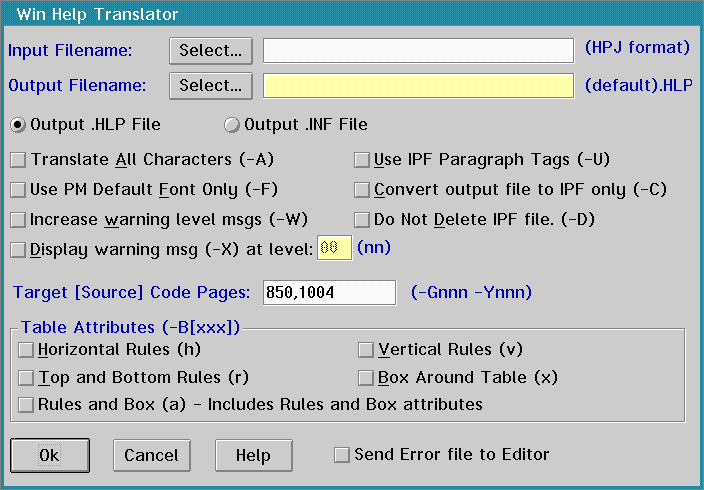Enable Convert output file to IPF only
Image resolution: width=704 pixels, height=490 pixels.
362,189
